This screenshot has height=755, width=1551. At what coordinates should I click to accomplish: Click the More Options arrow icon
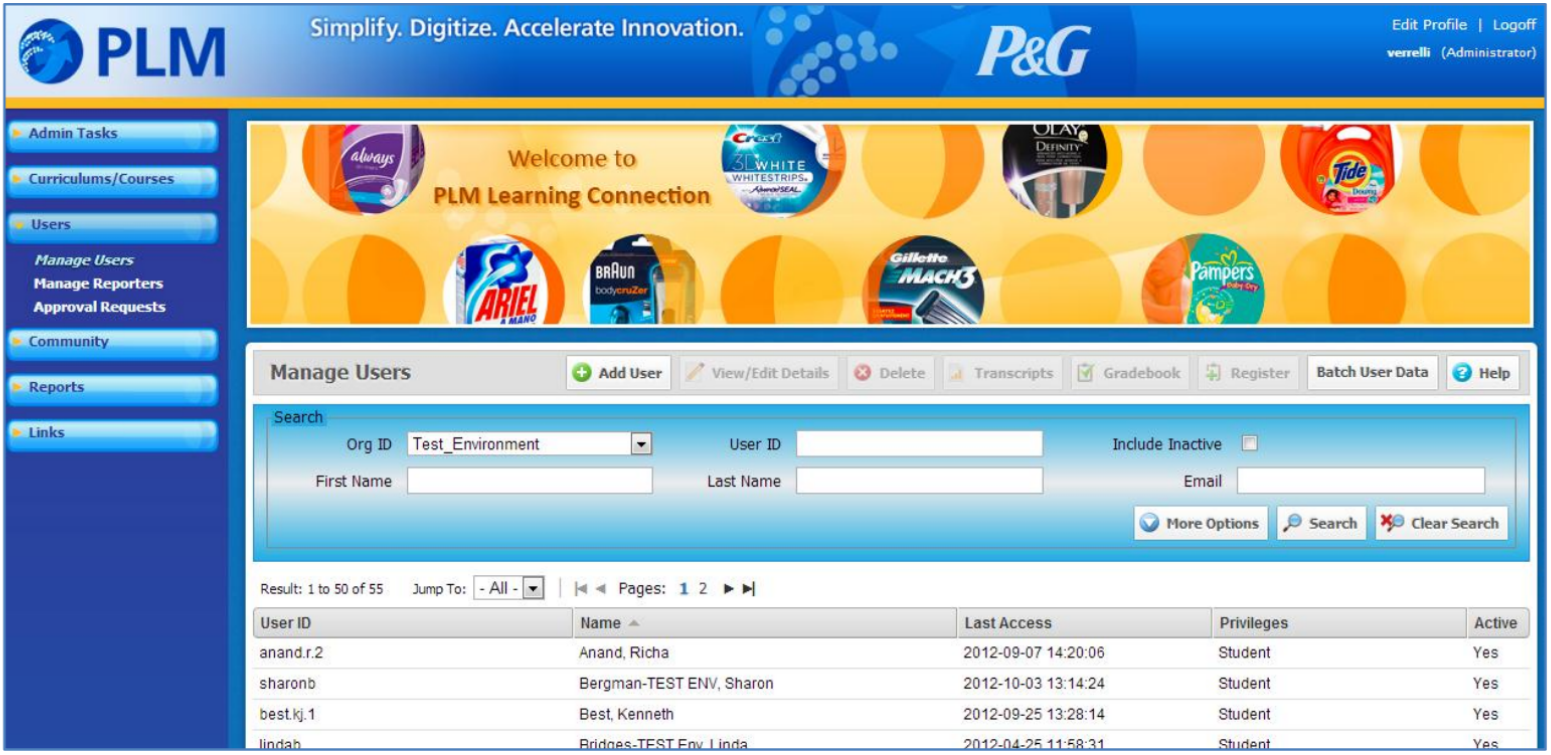tap(1150, 523)
